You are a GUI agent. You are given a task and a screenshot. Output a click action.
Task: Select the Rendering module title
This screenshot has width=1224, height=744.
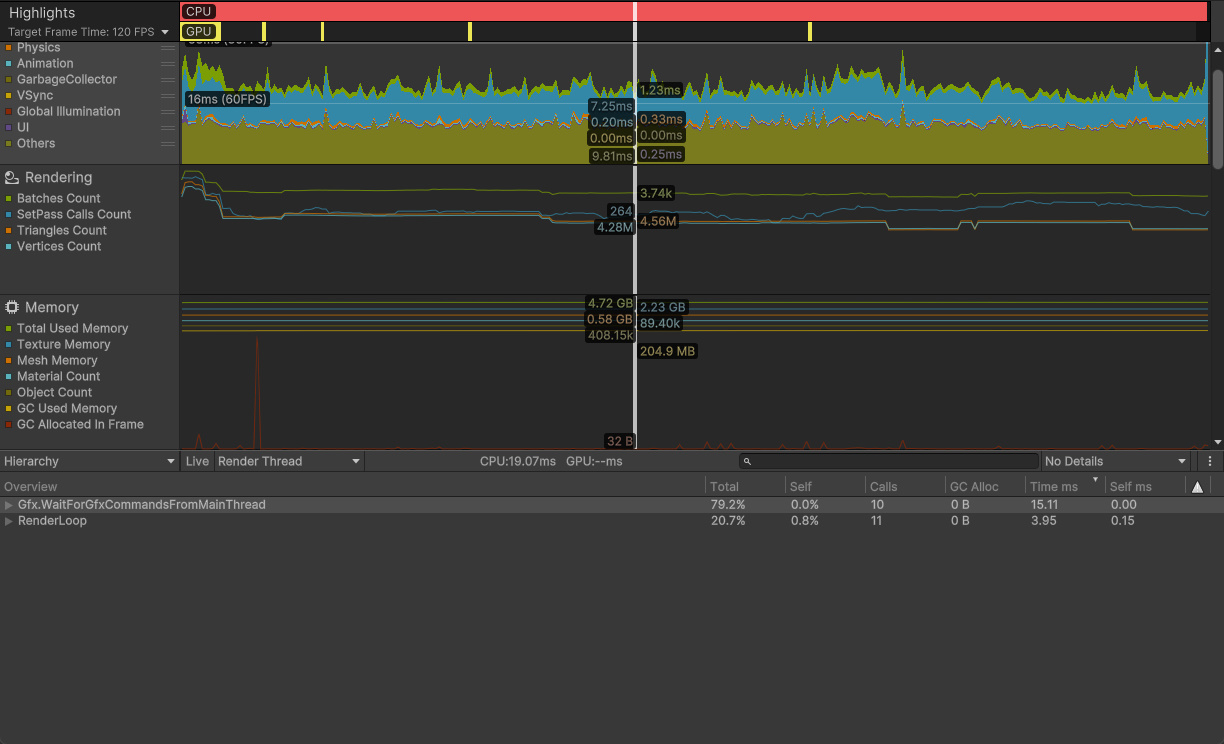pos(58,177)
